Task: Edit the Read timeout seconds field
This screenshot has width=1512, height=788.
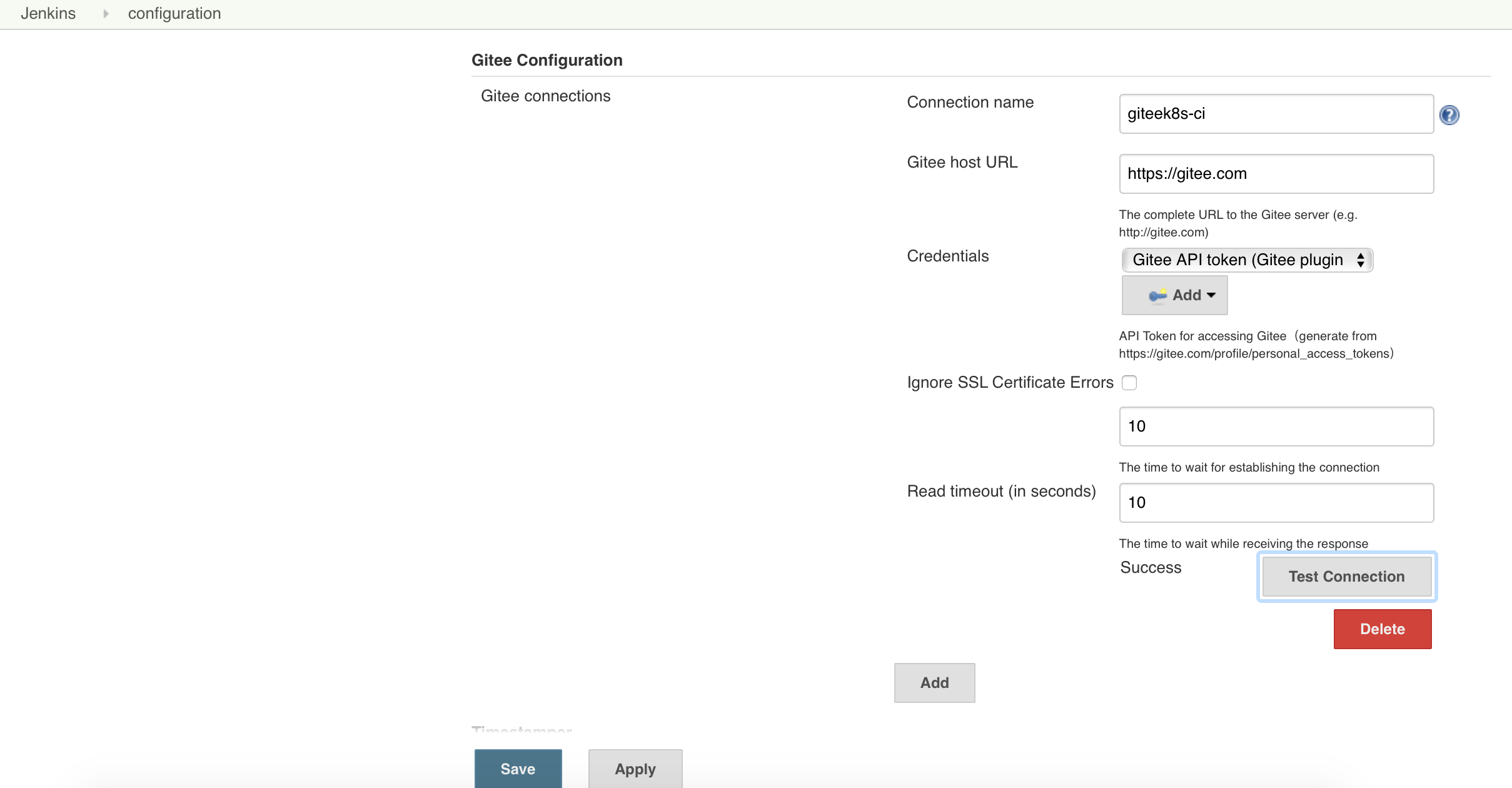Action: click(1276, 502)
